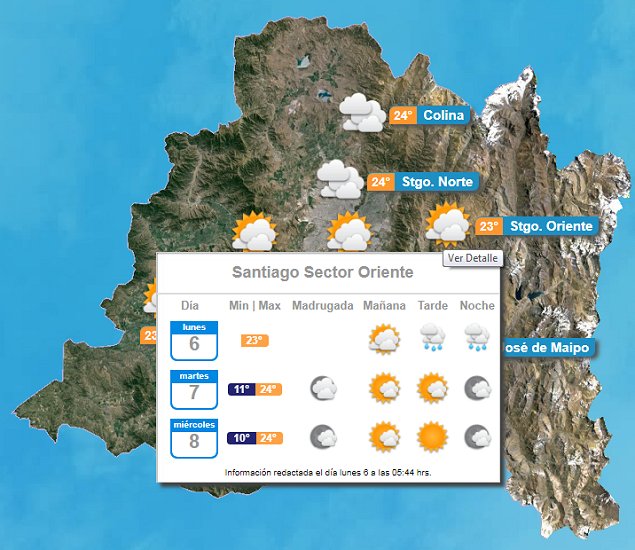The height and width of the screenshot is (550, 635).
Task: Select Monday's Mañana partly cloudy icon
Action: (384, 340)
